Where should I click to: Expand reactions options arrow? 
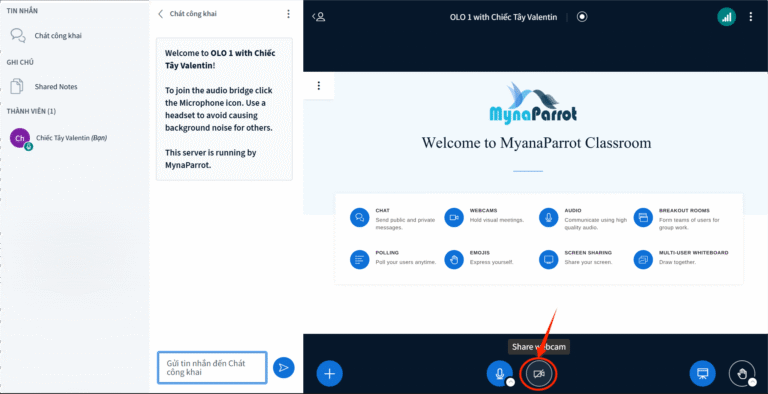click(x=752, y=382)
